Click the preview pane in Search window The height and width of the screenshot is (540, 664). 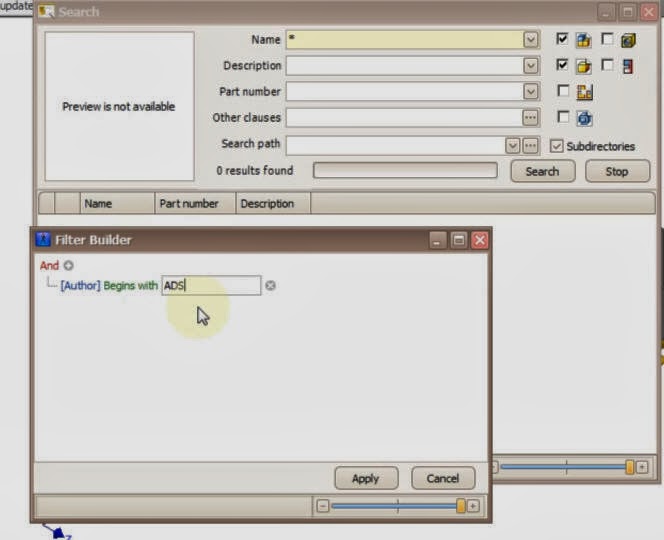pos(119,106)
